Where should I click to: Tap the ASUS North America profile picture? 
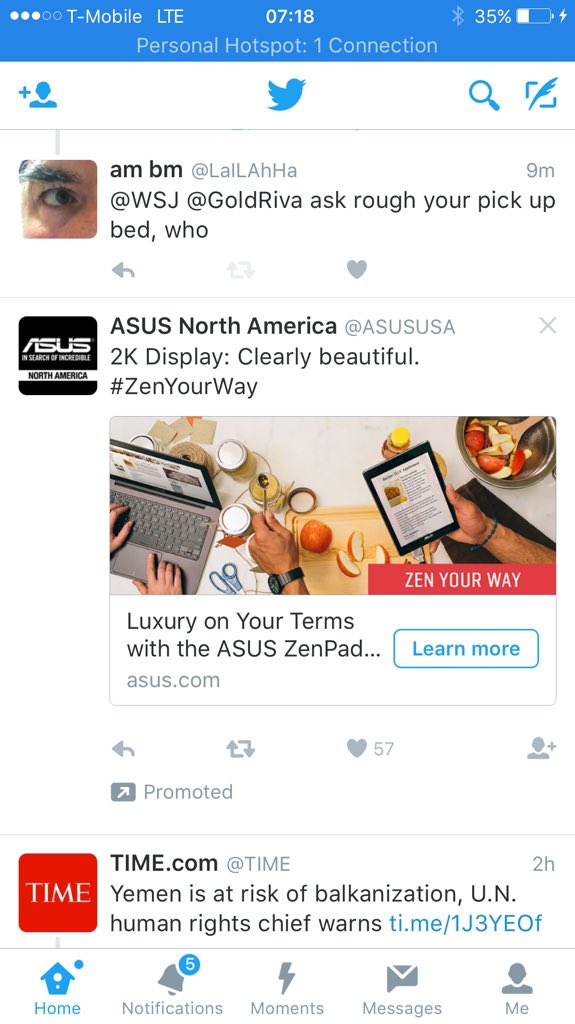tap(58, 356)
